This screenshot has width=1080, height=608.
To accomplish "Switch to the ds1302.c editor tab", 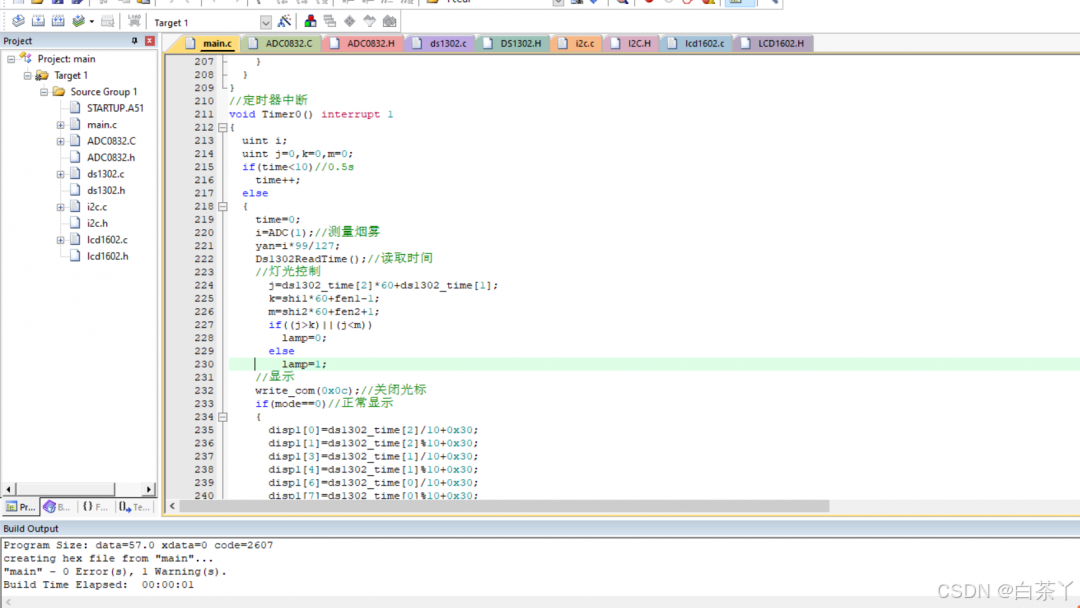I will pos(448,43).
